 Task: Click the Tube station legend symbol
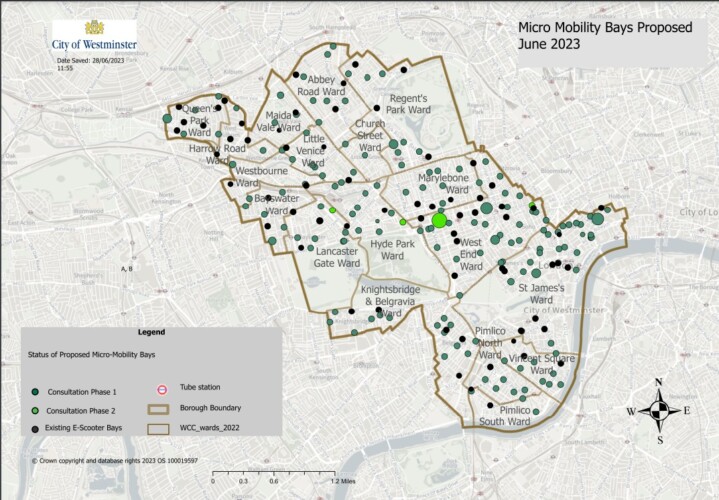click(x=158, y=387)
